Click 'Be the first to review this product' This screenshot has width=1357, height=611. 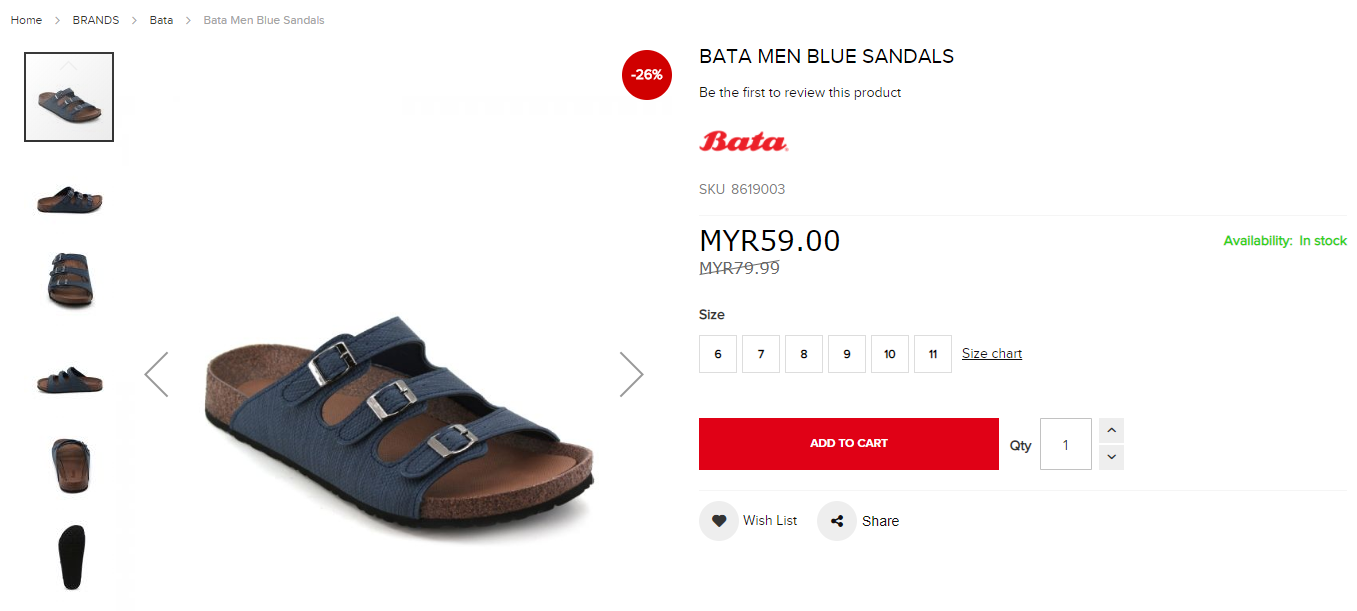point(800,93)
